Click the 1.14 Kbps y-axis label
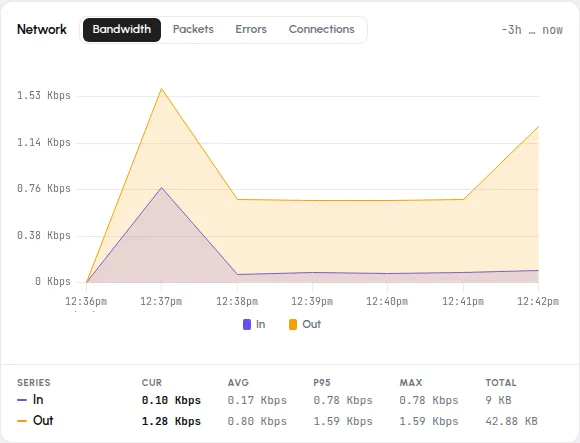 [x=44, y=142]
